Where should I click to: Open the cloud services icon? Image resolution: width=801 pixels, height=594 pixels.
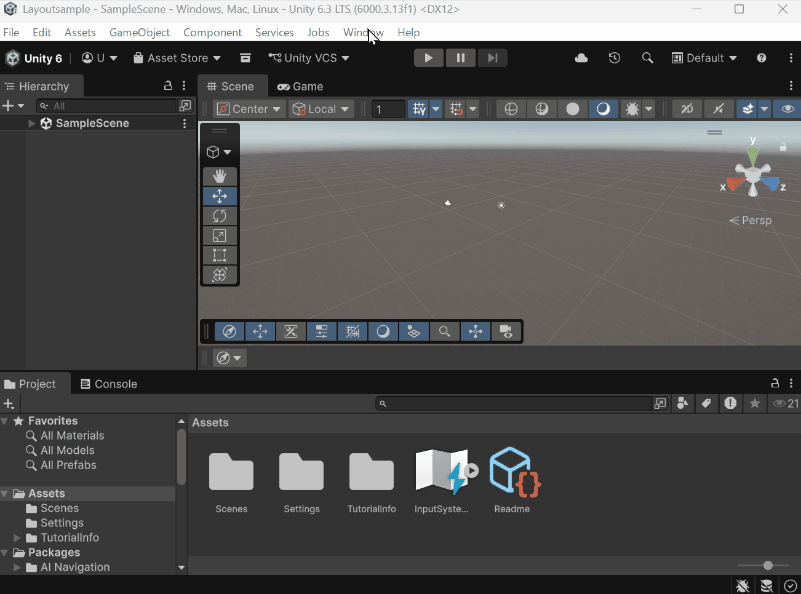(x=582, y=58)
